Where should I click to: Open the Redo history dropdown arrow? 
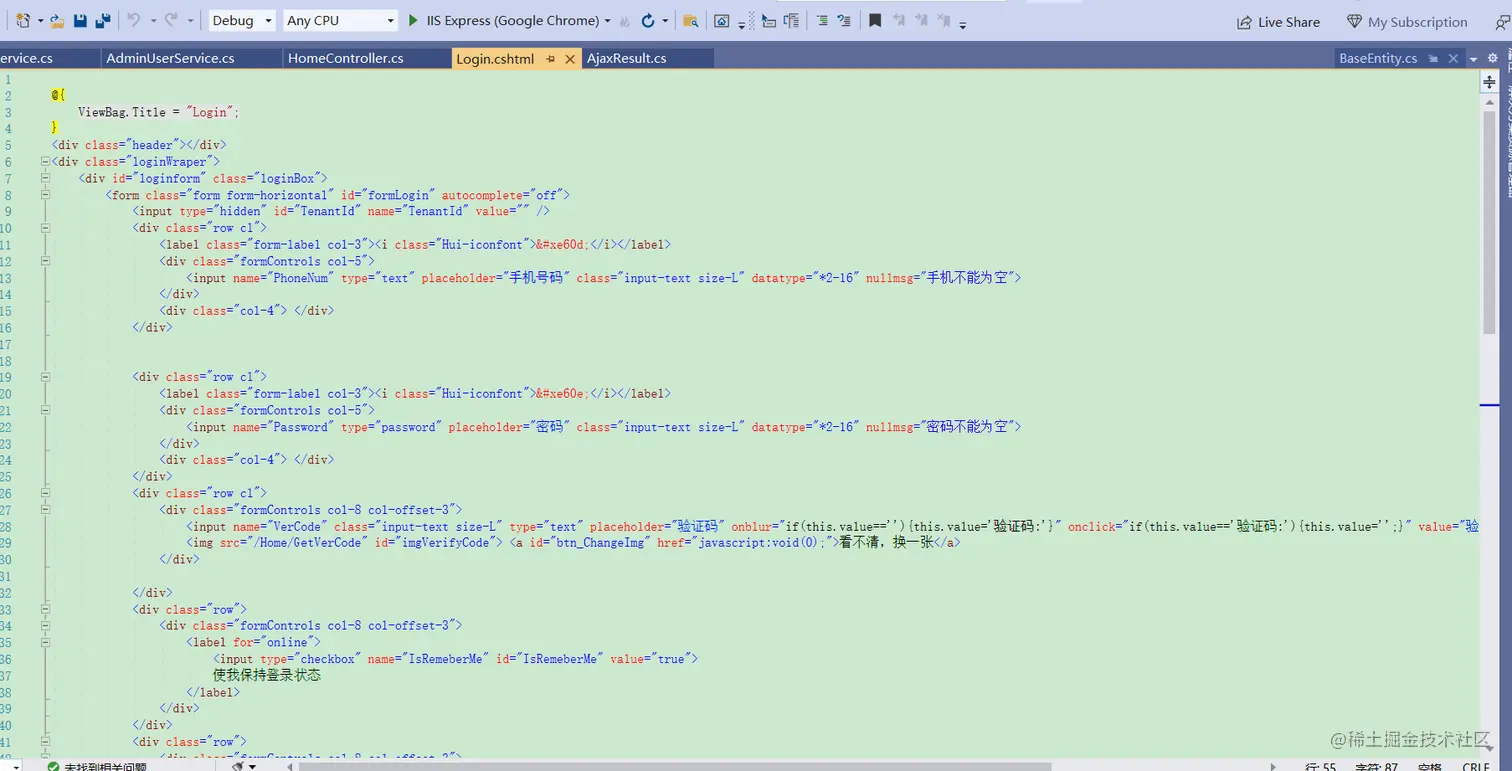[x=189, y=21]
